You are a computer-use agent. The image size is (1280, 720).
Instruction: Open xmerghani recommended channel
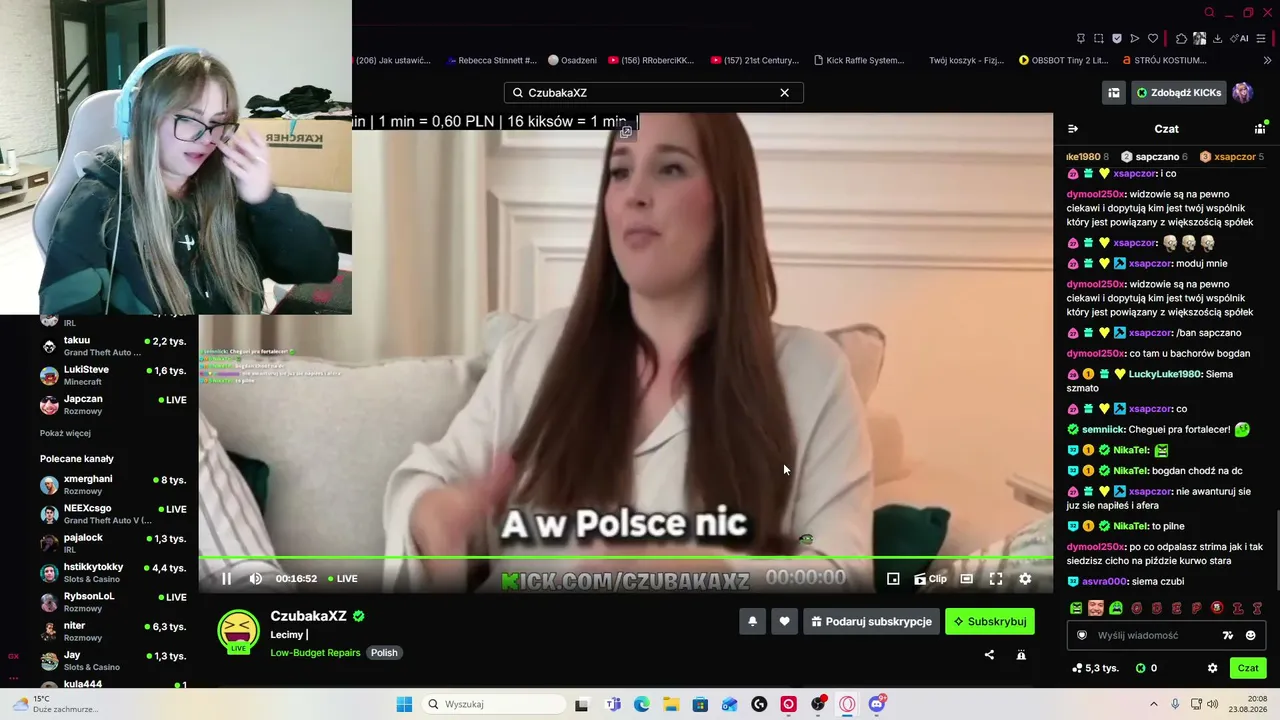[x=113, y=485]
